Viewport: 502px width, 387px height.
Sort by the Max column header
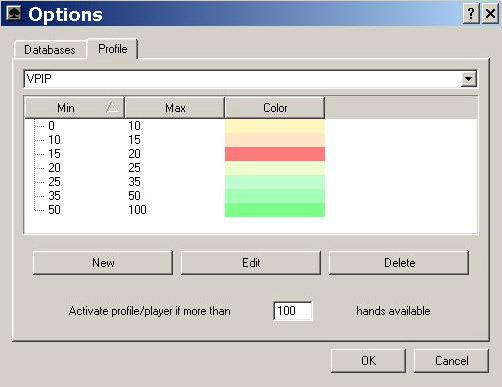point(175,108)
